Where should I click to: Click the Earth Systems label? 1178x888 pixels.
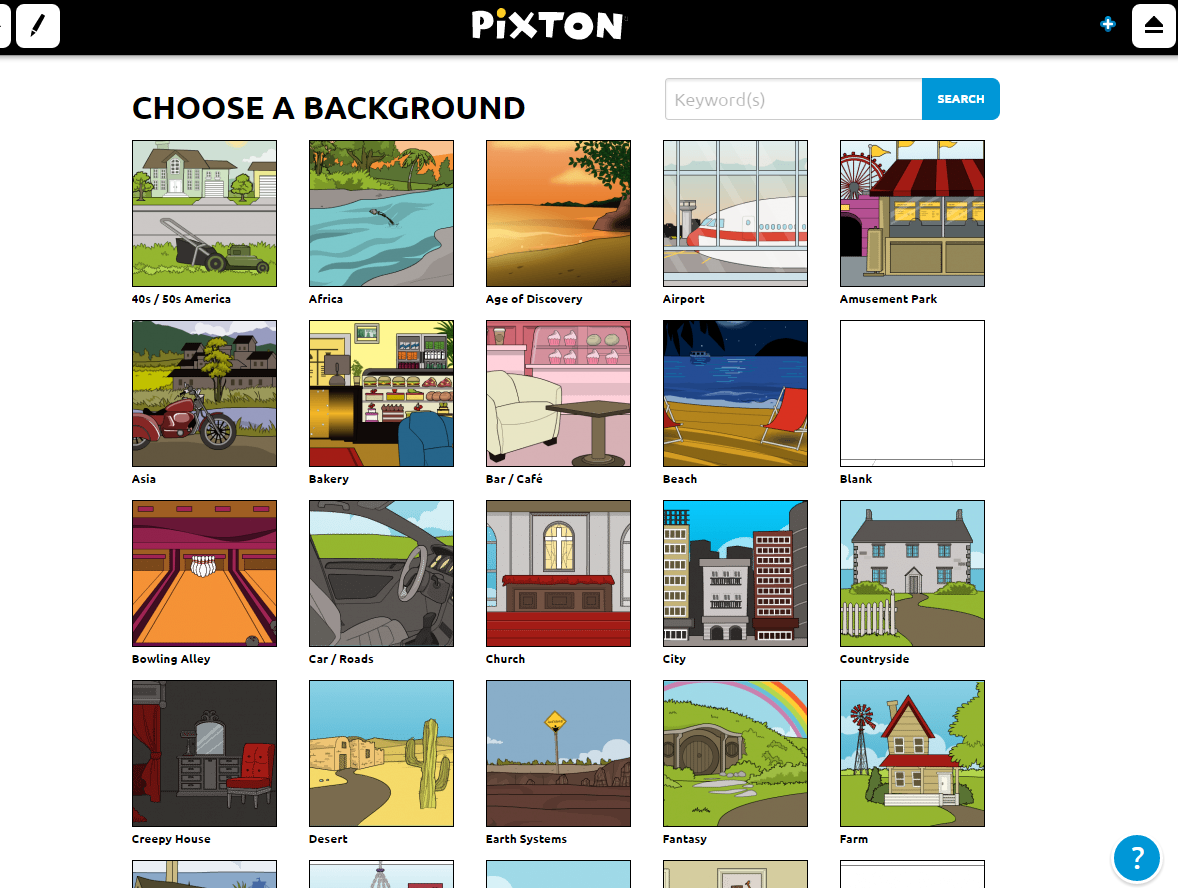tap(526, 839)
